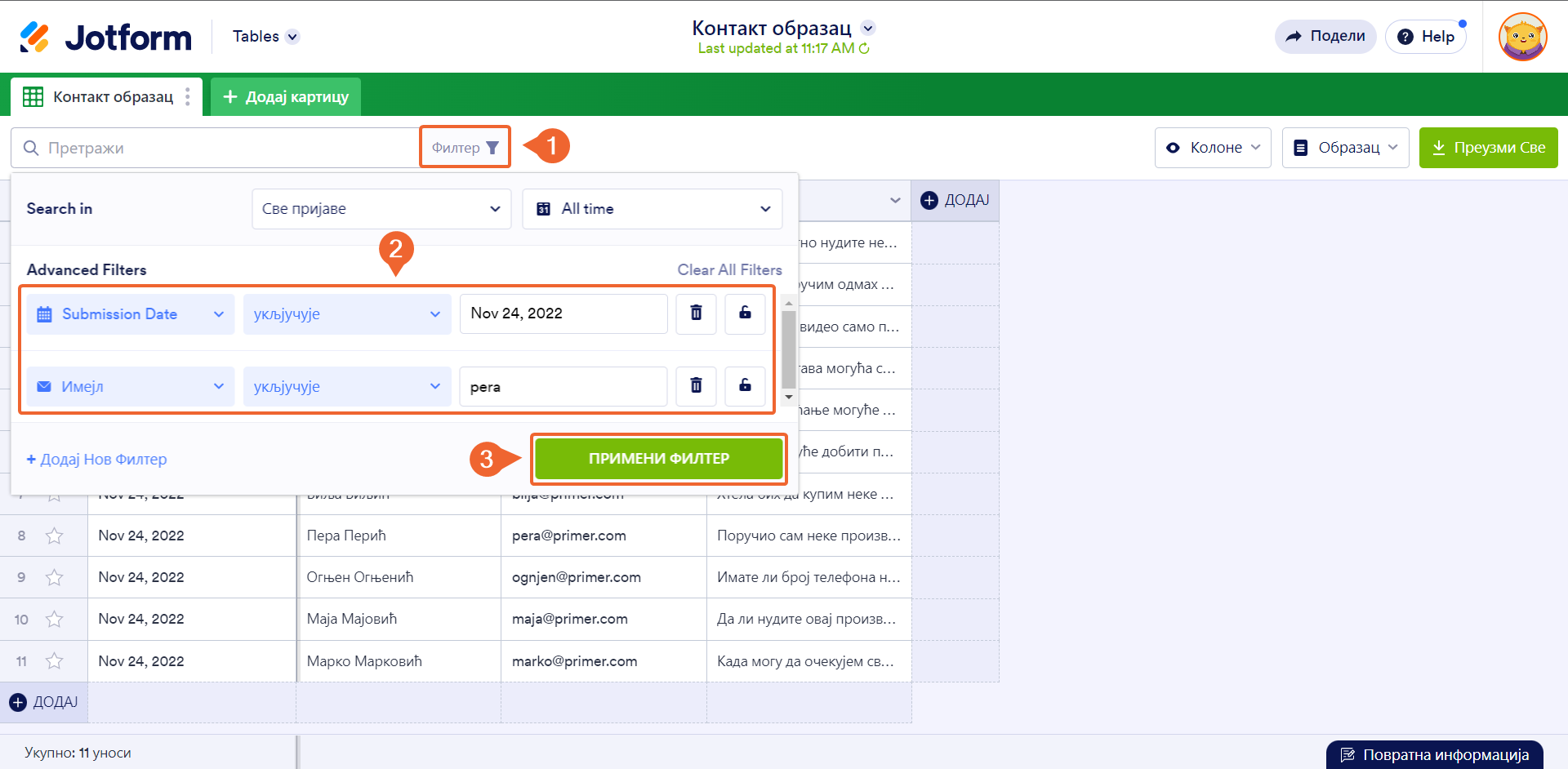The image size is (1568, 769).
Task: Click the Додај картицу tab
Action: [286, 97]
